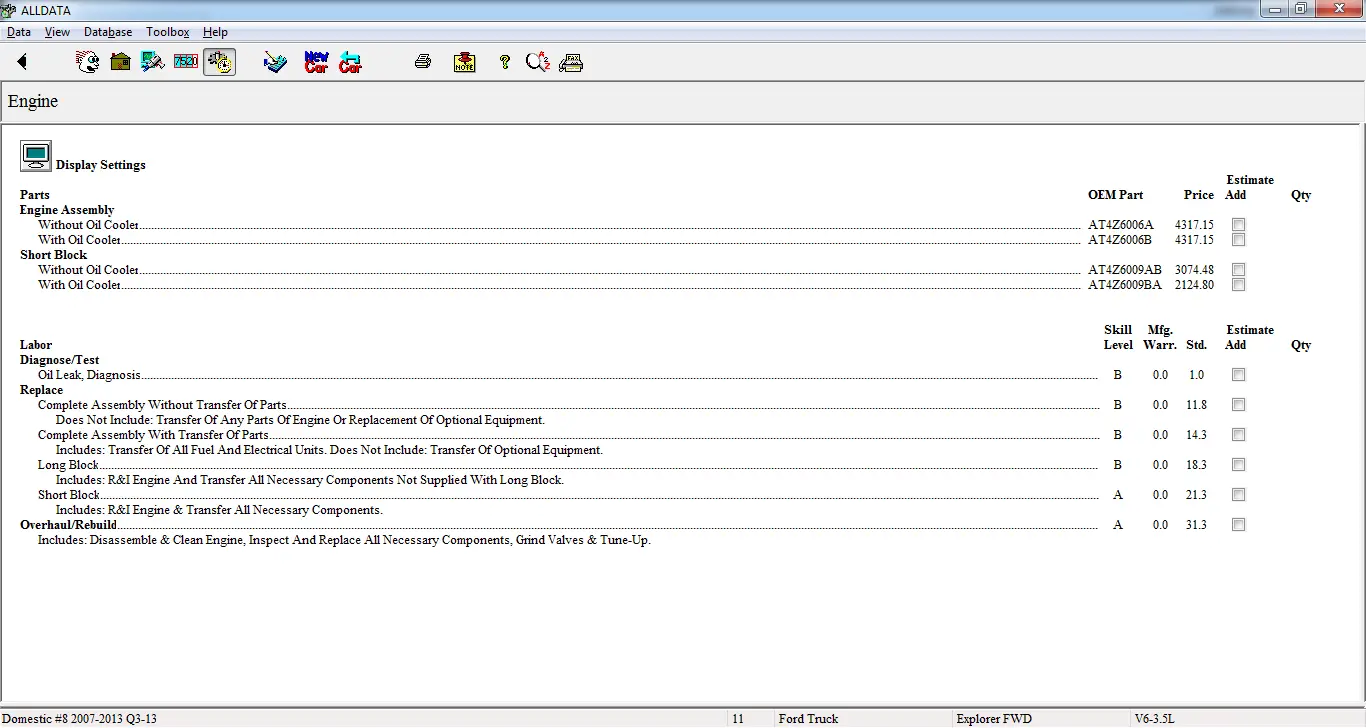Open the Toolbox menu
This screenshot has width=1366, height=728.
pos(168,32)
